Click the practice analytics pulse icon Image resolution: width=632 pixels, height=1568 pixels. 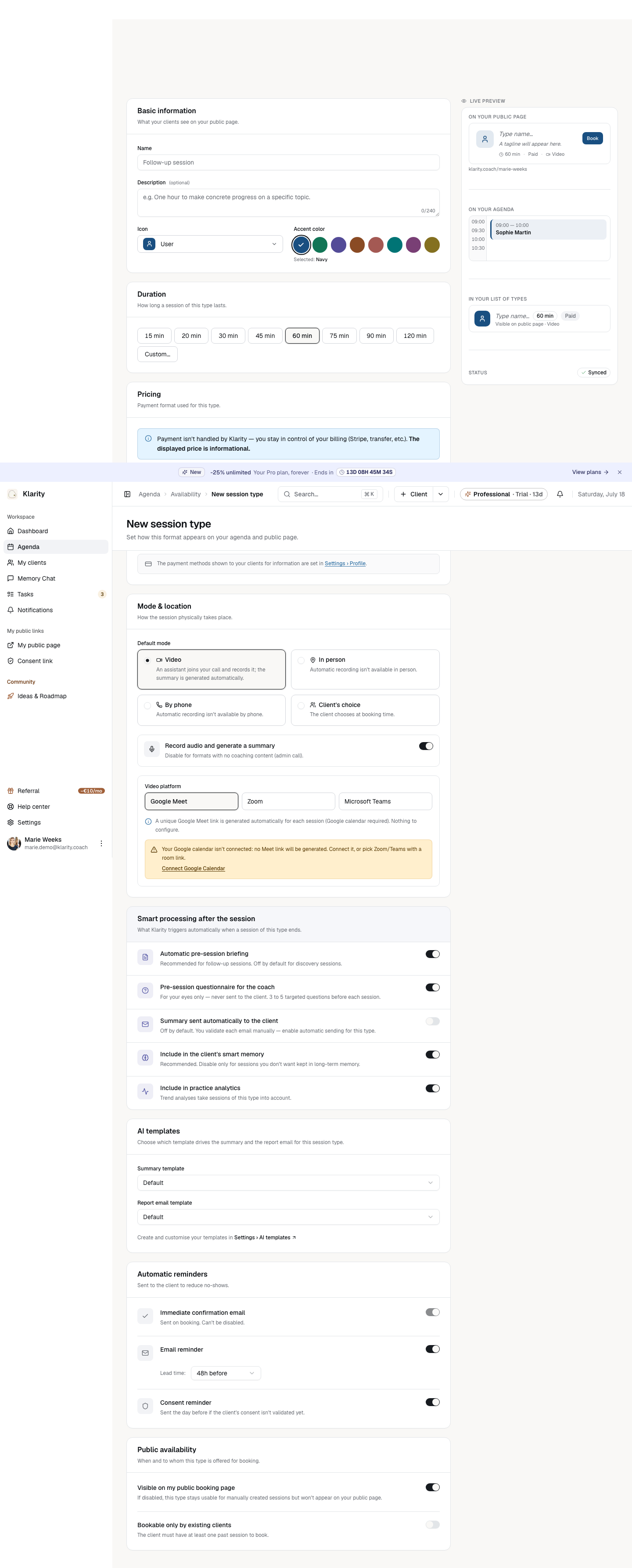[145, 1091]
